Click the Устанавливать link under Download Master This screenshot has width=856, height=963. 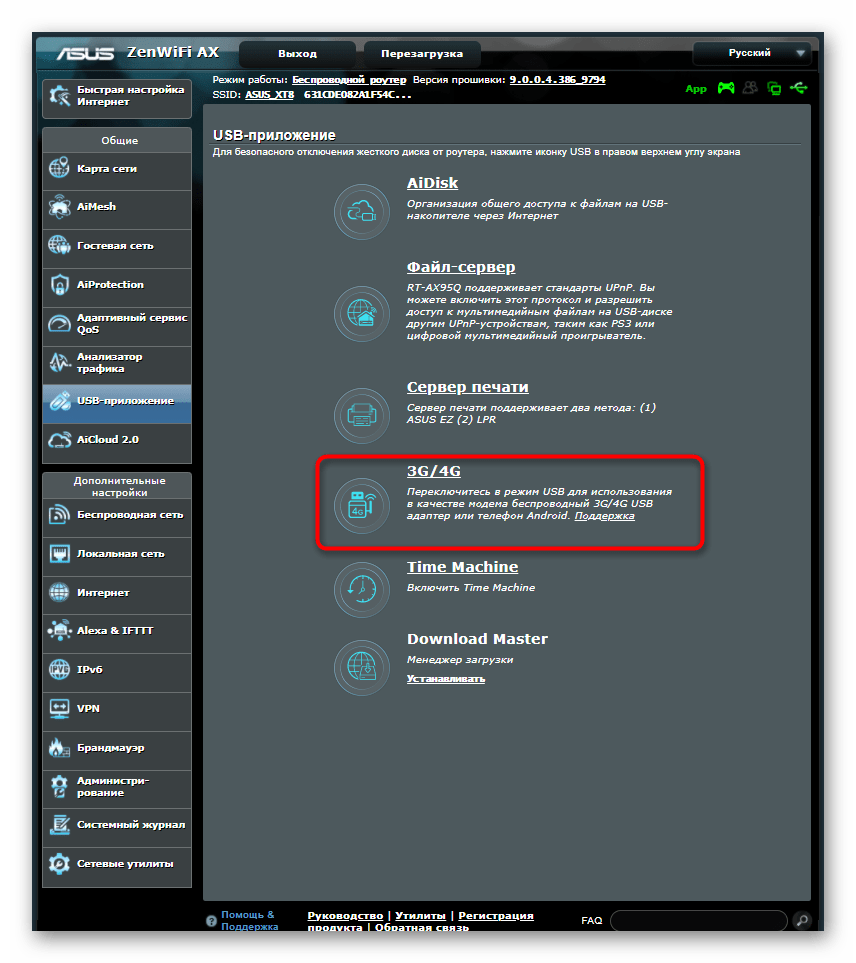(445, 679)
